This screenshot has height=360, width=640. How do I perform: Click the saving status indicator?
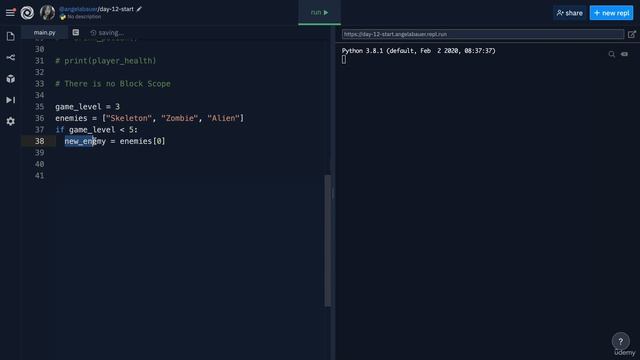[107, 33]
